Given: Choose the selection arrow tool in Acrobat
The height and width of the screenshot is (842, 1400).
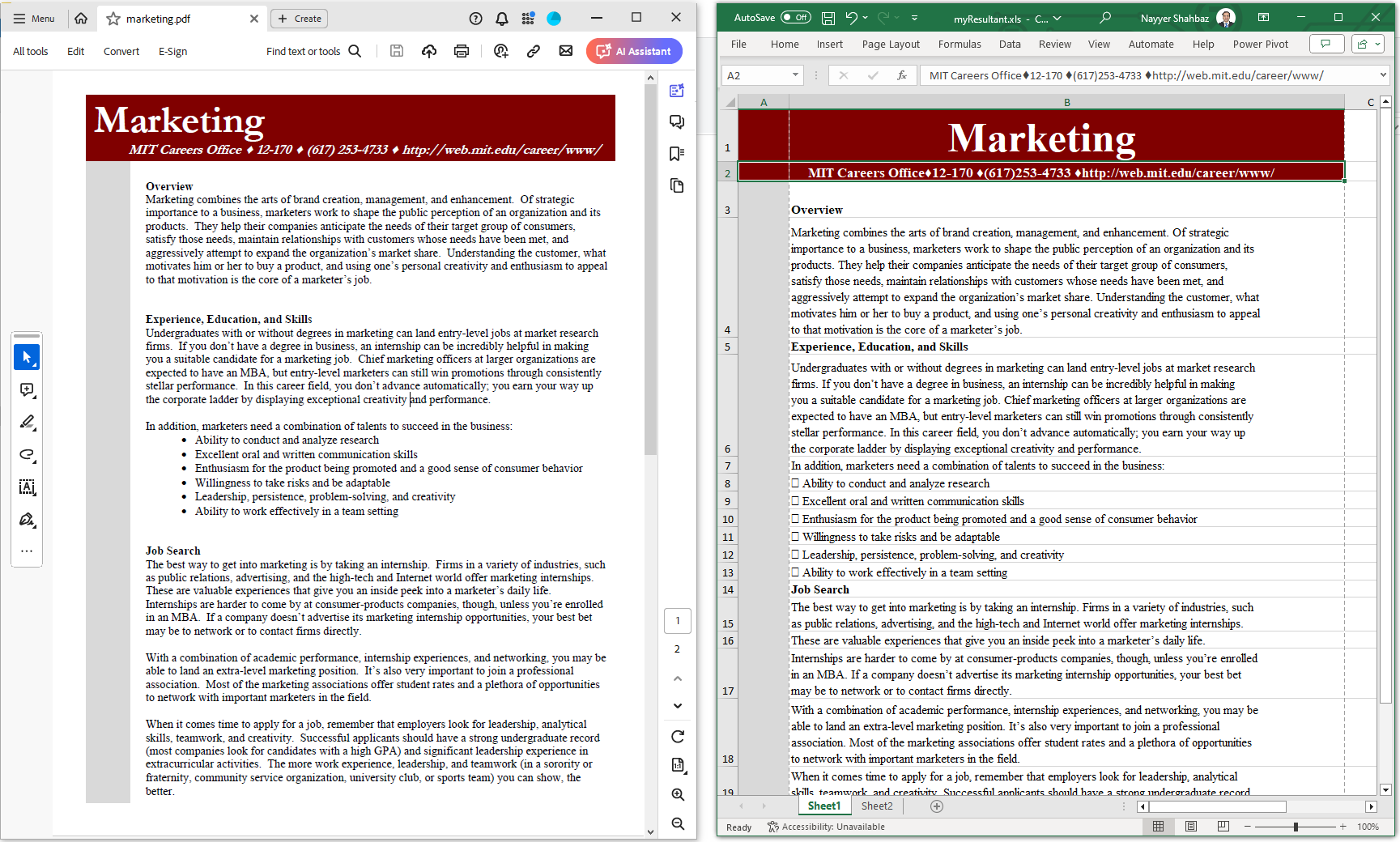Looking at the screenshot, I should (x=27, y=357).
